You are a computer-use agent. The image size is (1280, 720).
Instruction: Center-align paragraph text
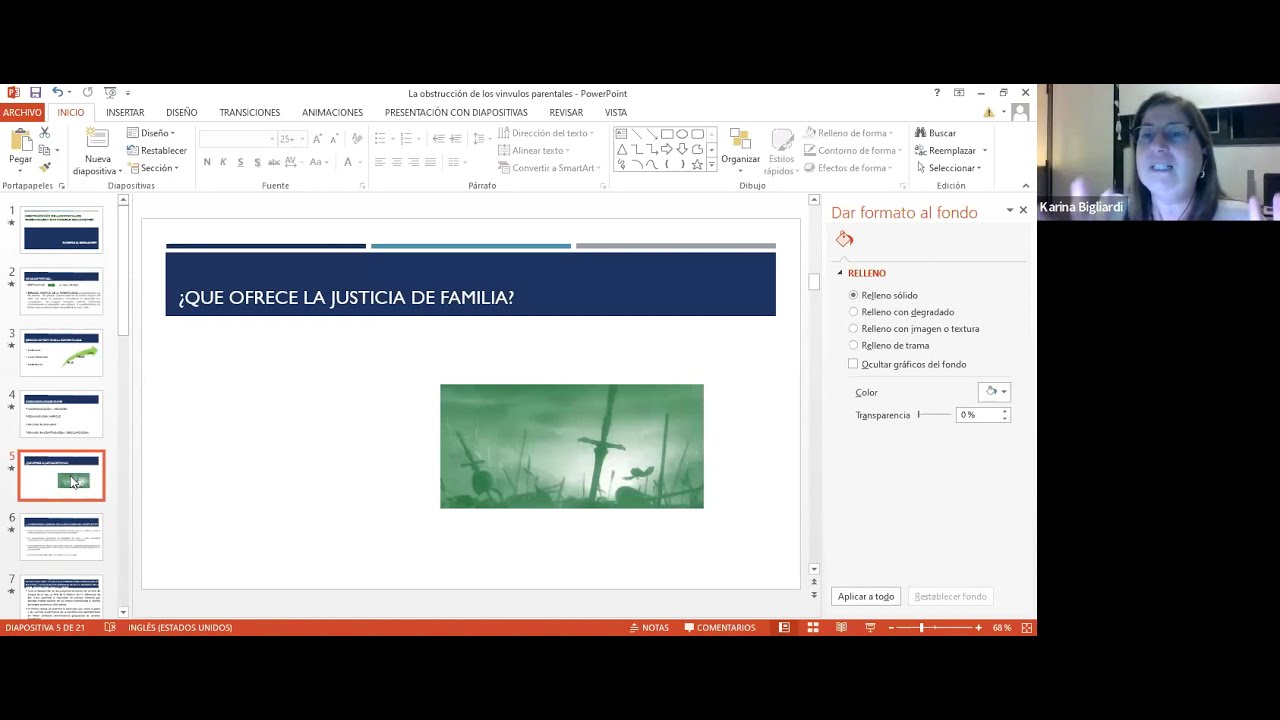397,162
